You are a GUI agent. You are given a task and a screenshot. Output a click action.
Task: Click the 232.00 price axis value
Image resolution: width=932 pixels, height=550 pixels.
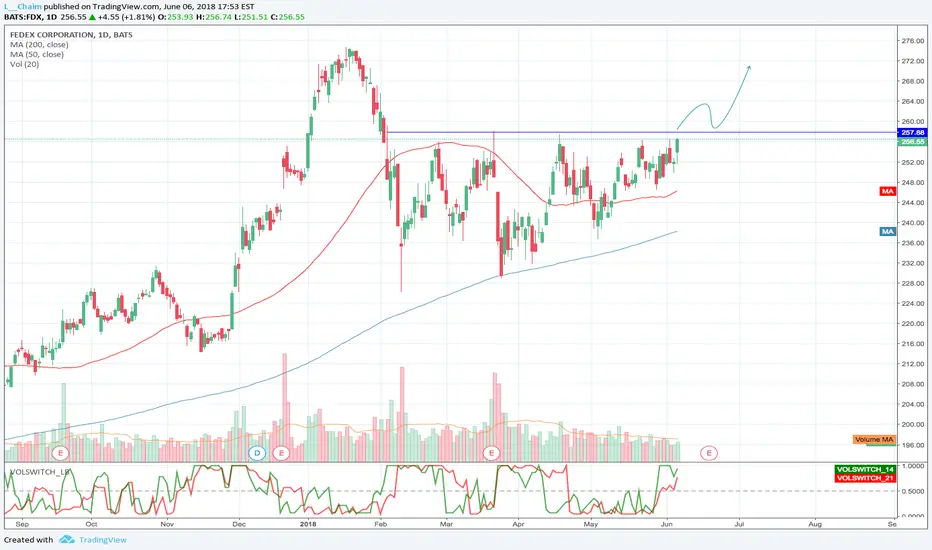(912, 263)
